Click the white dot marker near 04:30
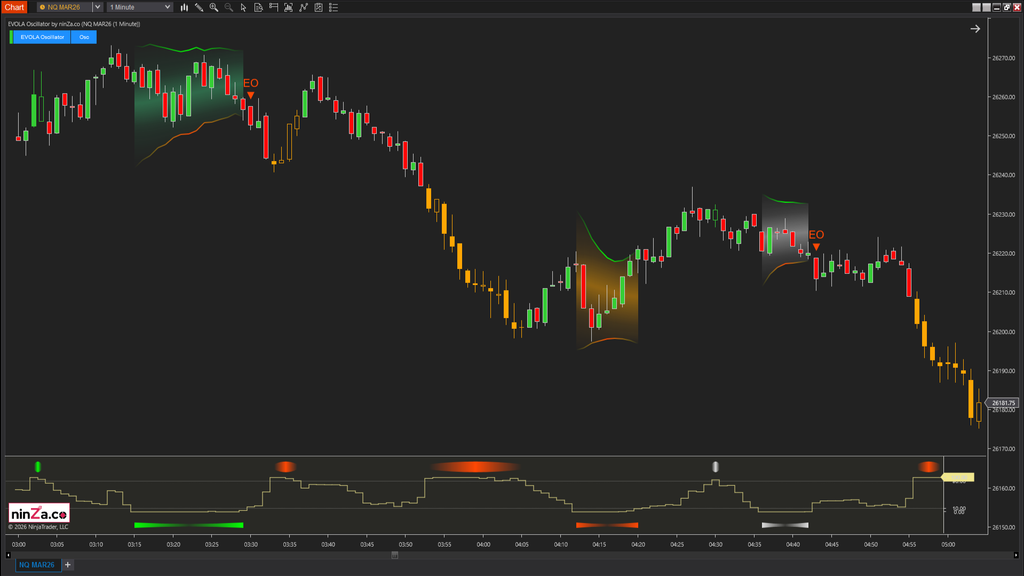The image size is (1024, 576). point(715,466)
